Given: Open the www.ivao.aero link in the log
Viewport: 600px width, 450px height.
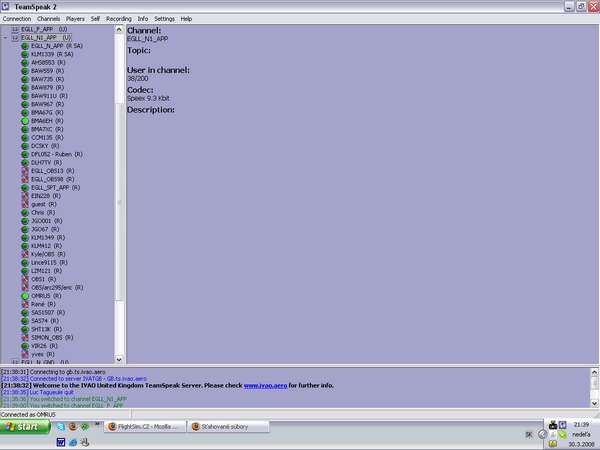Looking at the screenshot, I should pos(265,386).
